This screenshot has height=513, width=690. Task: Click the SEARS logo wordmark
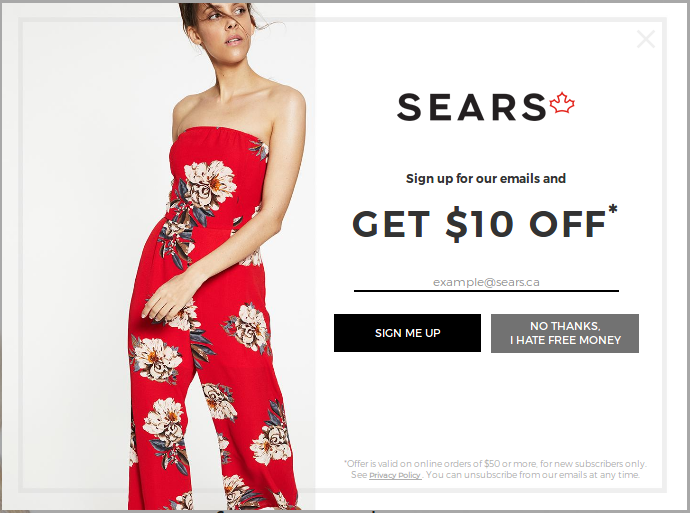click(x=472, y=107)
